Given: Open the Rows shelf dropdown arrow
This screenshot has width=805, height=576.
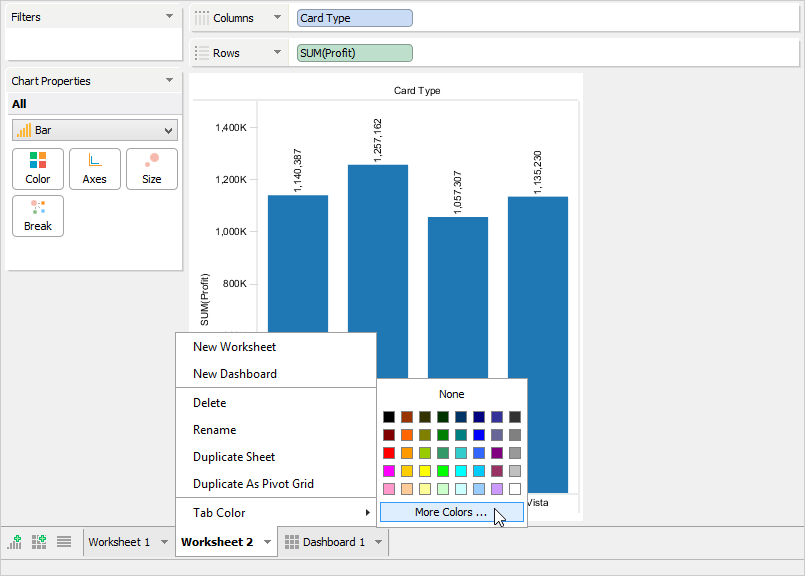Looking at the screenshot, I should click(277, 52).
